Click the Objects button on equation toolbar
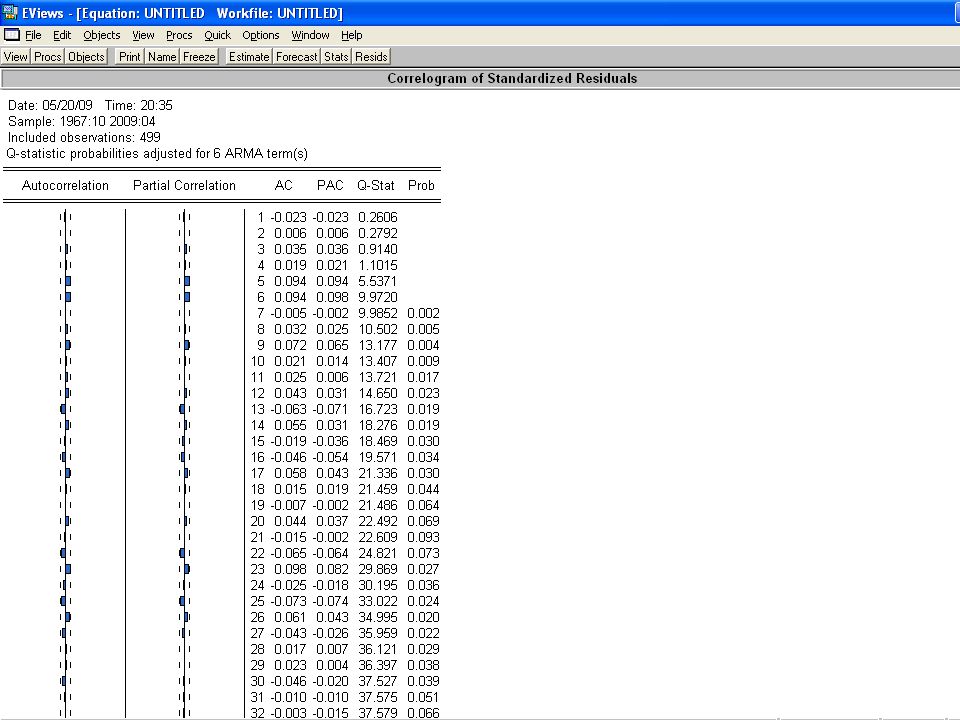 point(86,57)
